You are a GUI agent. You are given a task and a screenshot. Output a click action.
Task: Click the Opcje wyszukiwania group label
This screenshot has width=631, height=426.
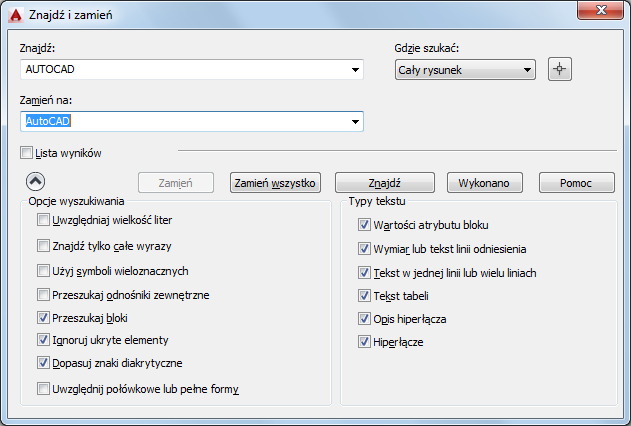tap(76, 201)
